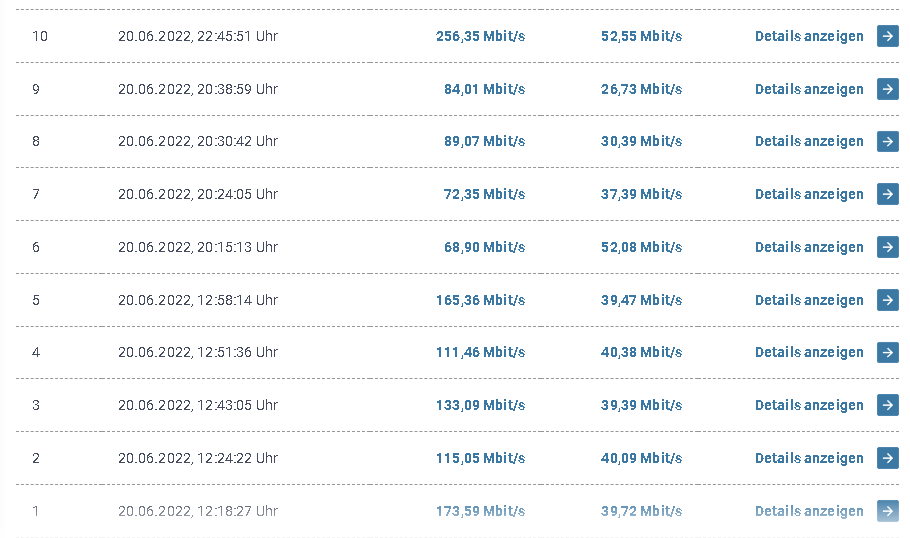
Task: Show details of the 72,35 Mbit/s measurement
Action: (809, 194)
